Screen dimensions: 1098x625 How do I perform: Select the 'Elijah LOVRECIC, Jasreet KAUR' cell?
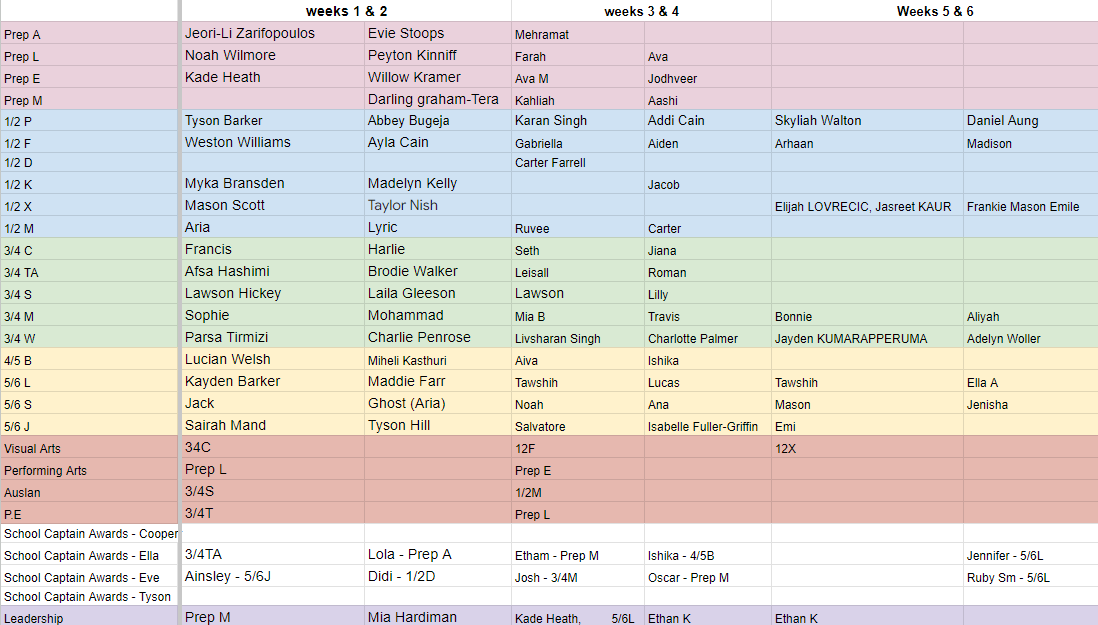pos(863,207)
